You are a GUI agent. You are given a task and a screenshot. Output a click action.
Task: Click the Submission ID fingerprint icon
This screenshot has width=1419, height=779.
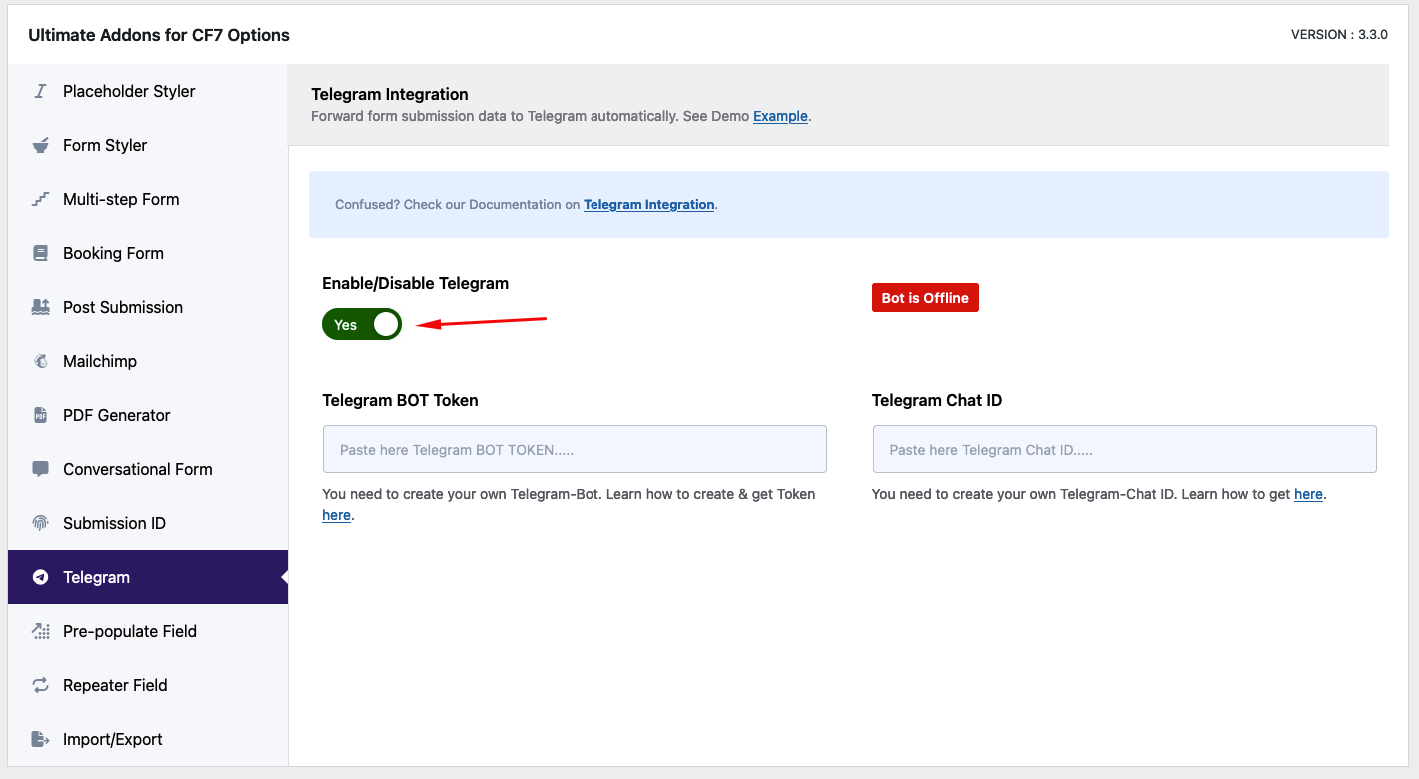point(40,523)
